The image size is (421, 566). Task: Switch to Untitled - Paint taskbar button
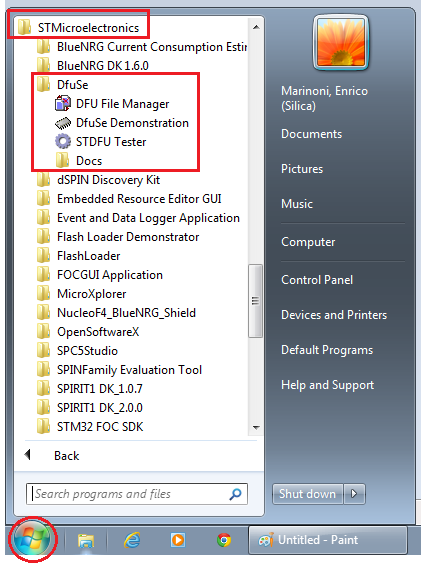328,540
